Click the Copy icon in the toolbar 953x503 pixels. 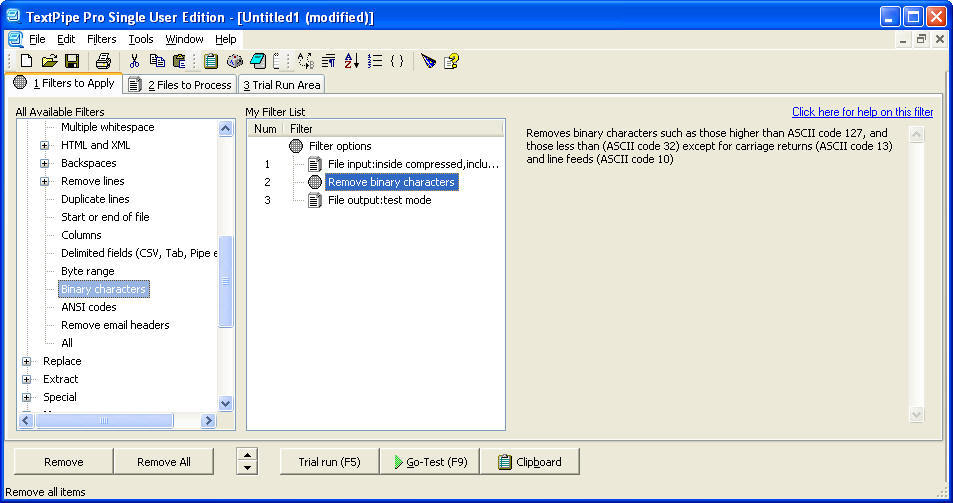(157, 61)
